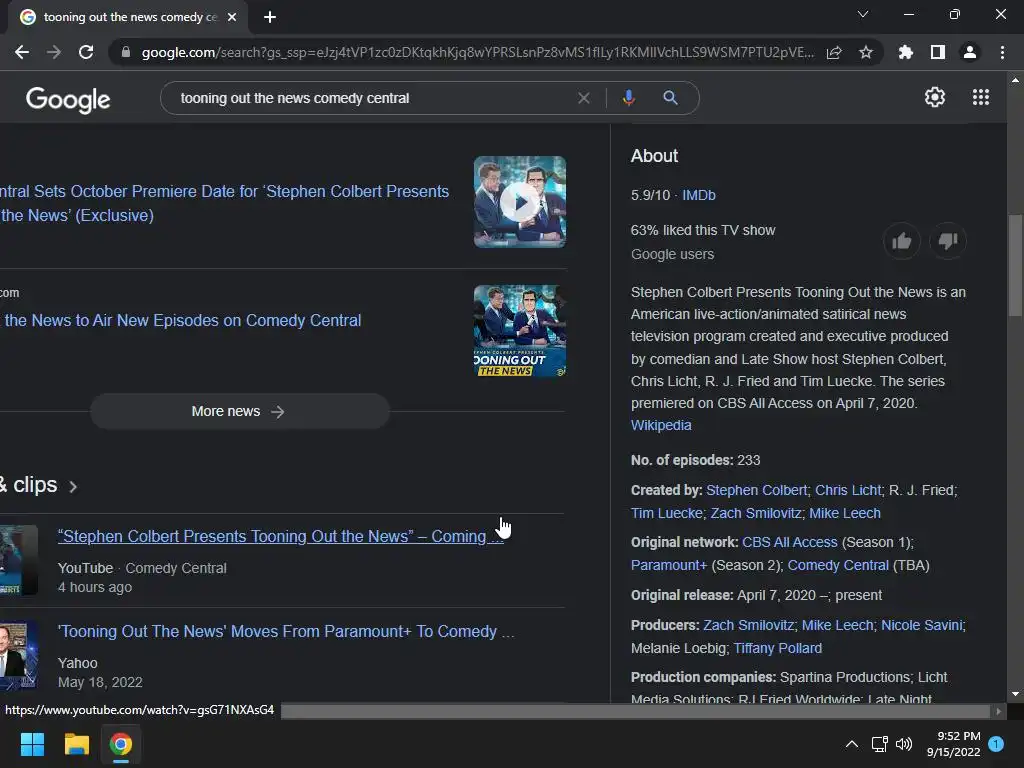
Task: Bookmark this page with the star icon
Action: click(x=866, y=52)
